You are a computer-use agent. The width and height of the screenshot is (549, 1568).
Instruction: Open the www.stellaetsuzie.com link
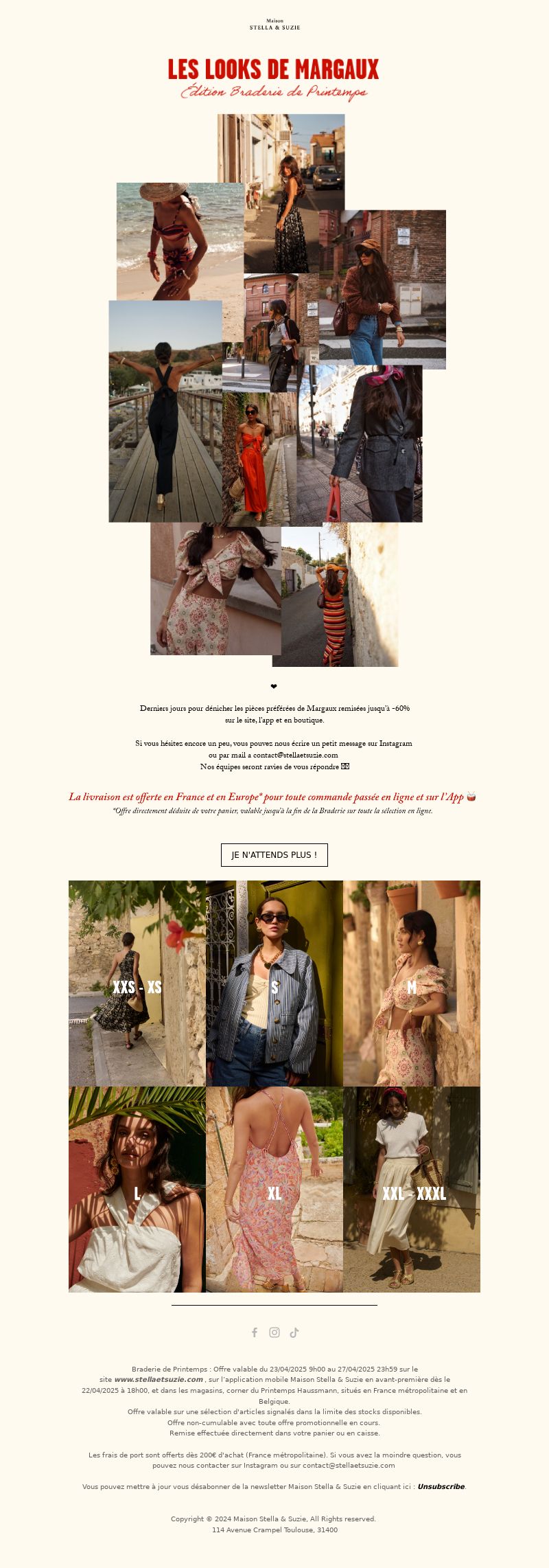pos(159,1379)
